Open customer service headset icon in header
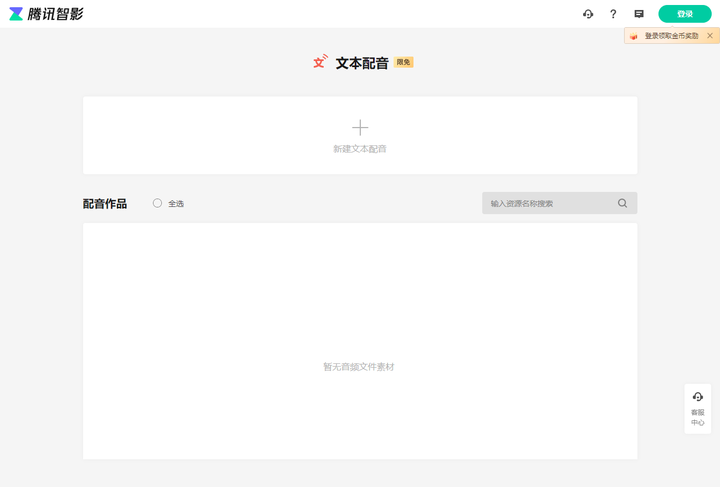Viewport: 720px width, 487px height. (588, 14)
